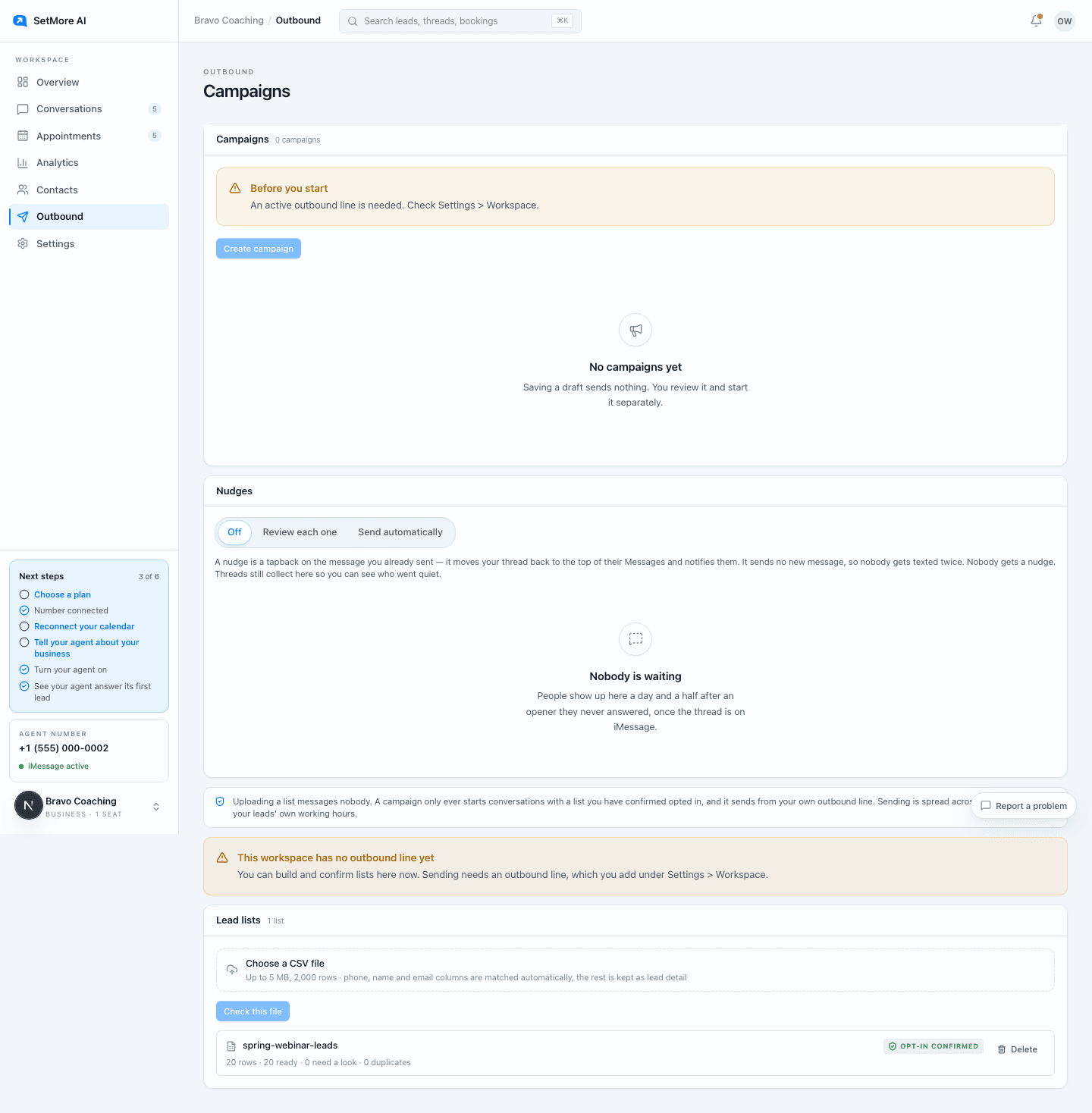Click checkmark beside Turn your agent on

coord(24,669)
